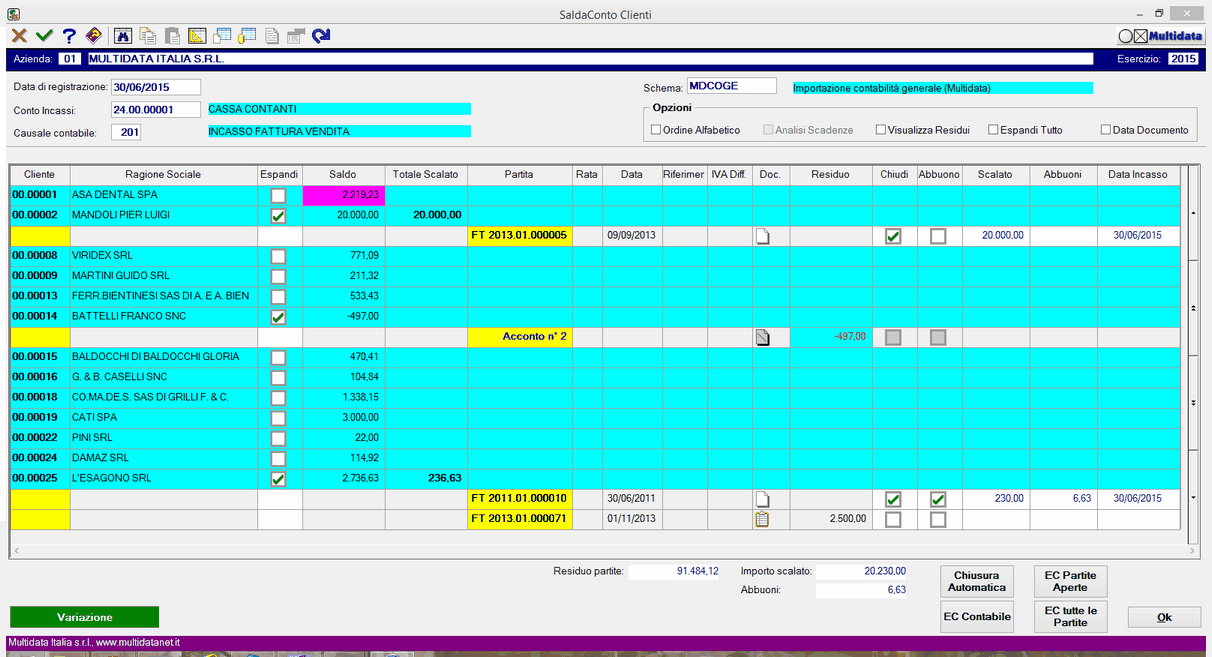Click the binoculars search icon
The width and height of the screenshot is (1212, 657).
(x=124, y=36)
